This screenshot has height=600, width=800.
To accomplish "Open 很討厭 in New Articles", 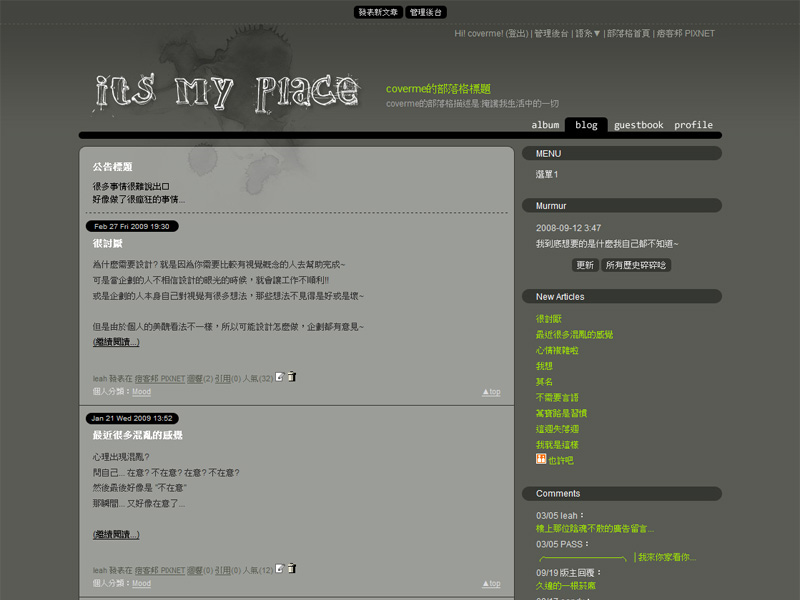I will tap(548, 319).
